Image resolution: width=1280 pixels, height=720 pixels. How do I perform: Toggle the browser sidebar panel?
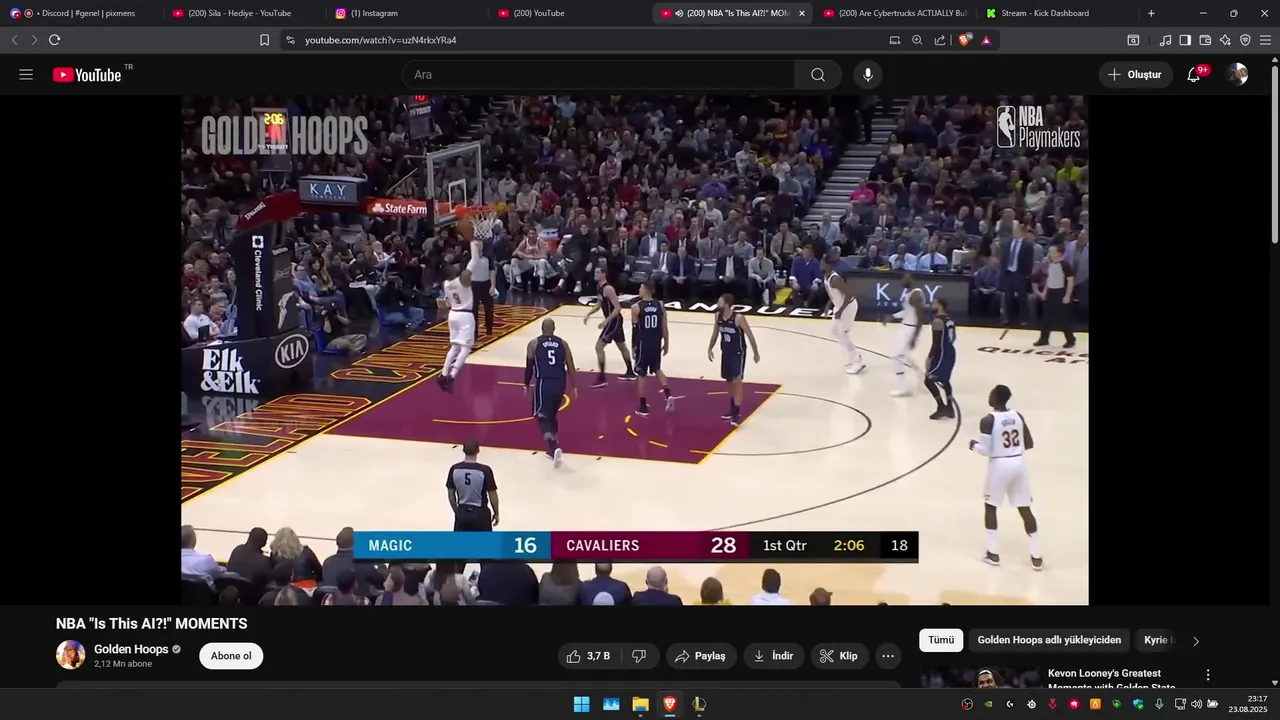click(x=1185, y=40)
